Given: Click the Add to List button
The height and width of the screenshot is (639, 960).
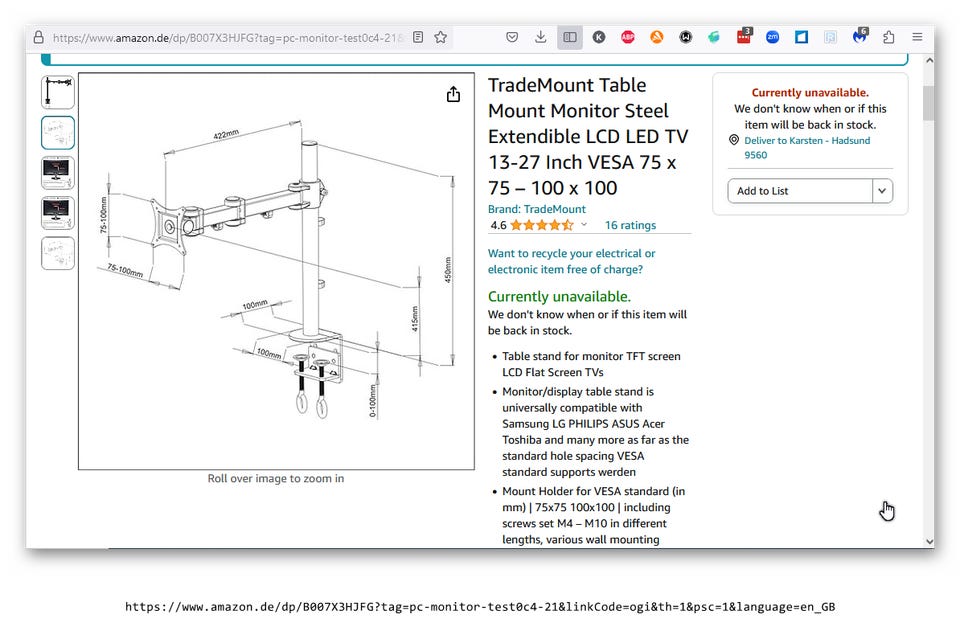Looking at the screenshot, I should pyautogui.click(x=800, y=191).
